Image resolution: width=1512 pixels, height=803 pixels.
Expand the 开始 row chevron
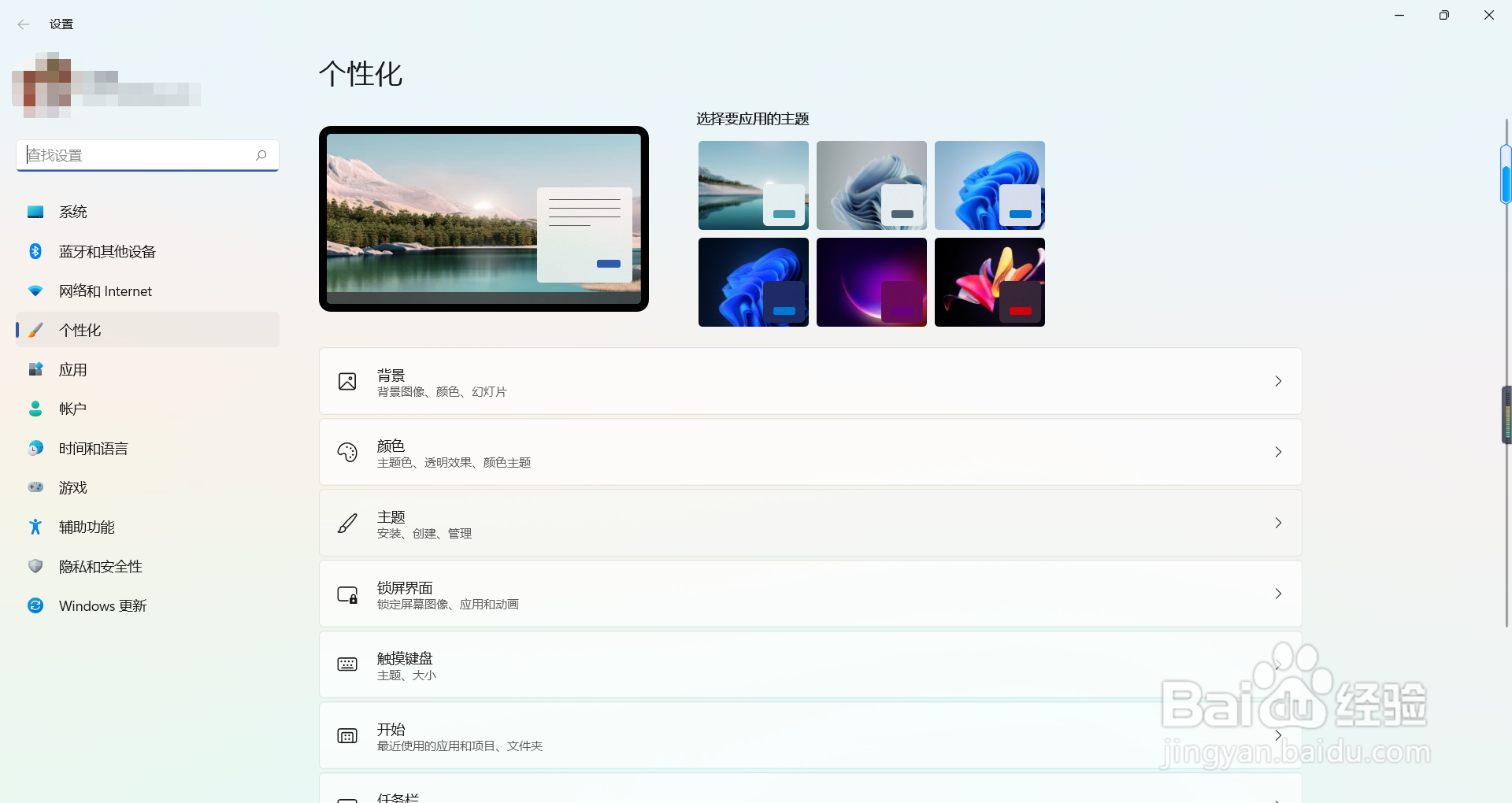1278,735
